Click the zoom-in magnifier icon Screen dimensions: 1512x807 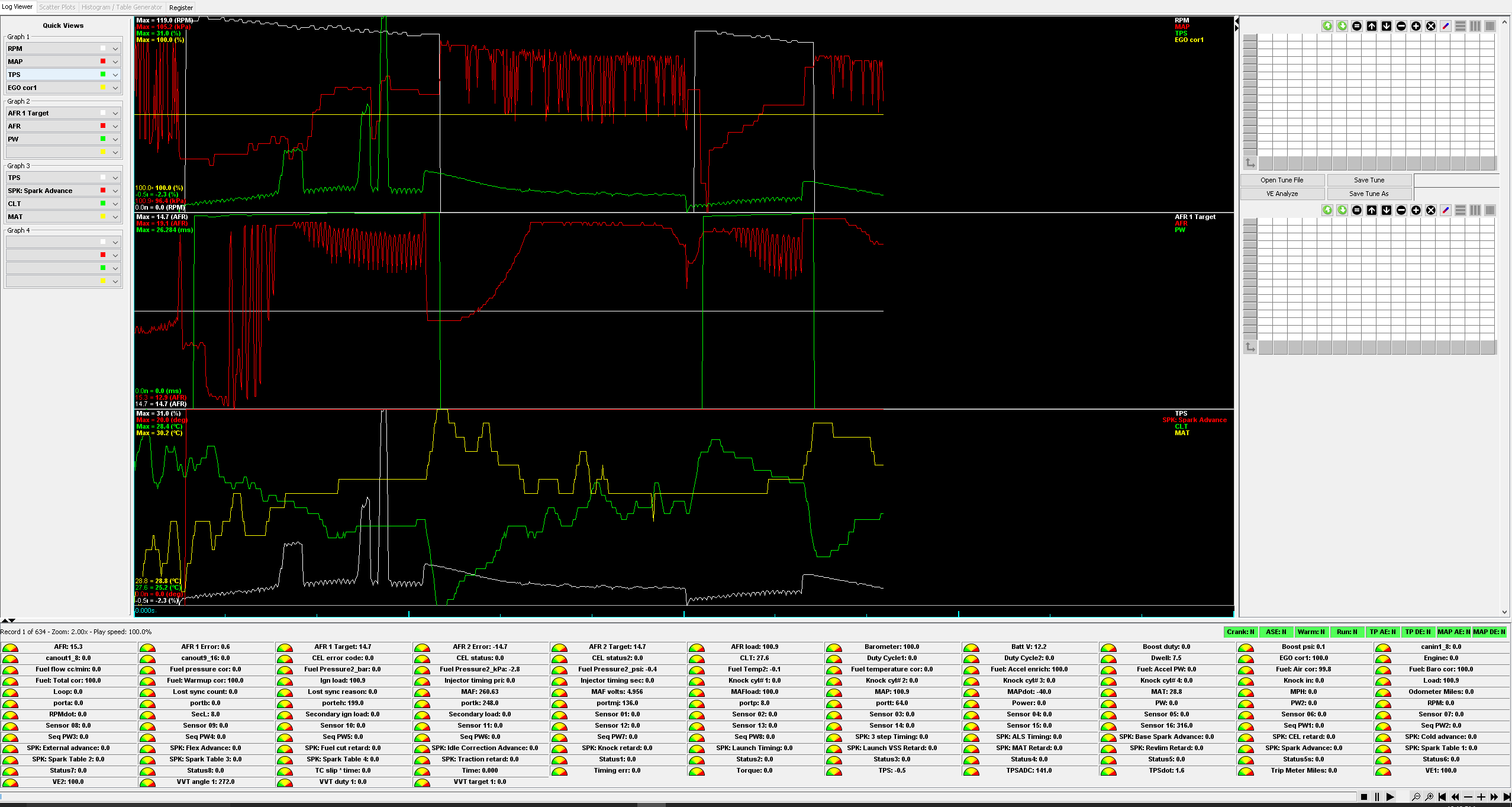(x=1429, y=797)
